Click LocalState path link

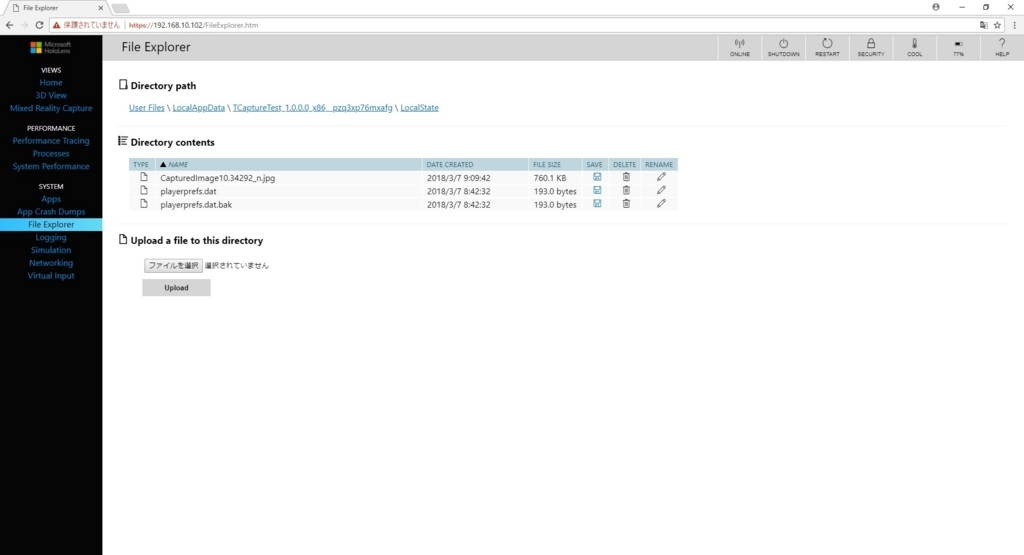(x=419, y=108)
